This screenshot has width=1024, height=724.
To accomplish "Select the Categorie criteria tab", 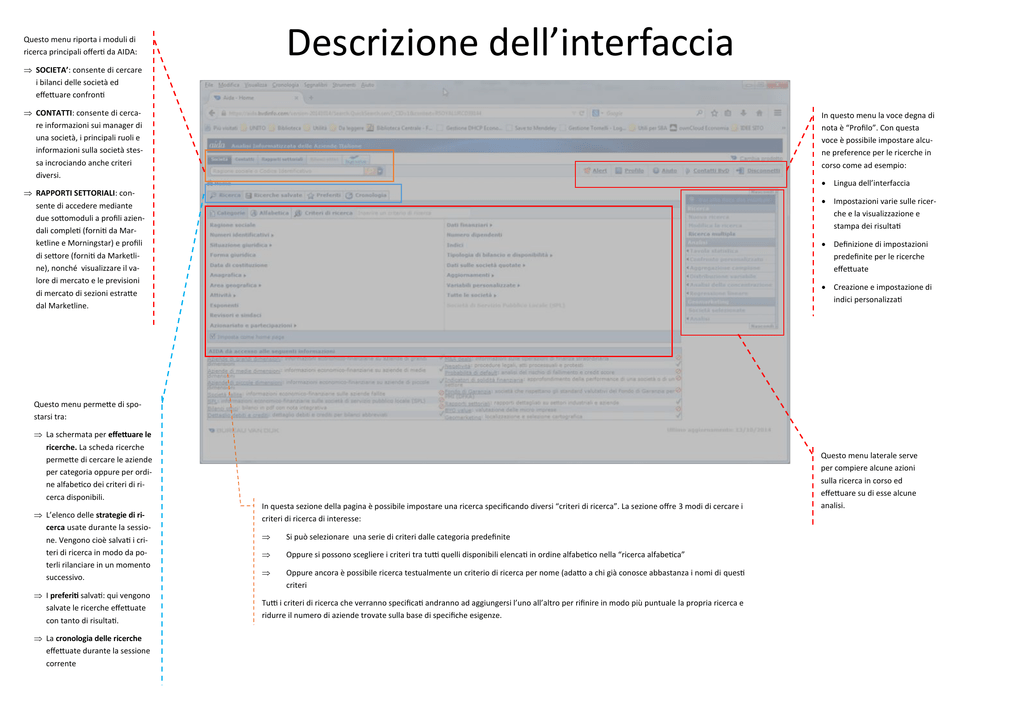I will [227, 213].
